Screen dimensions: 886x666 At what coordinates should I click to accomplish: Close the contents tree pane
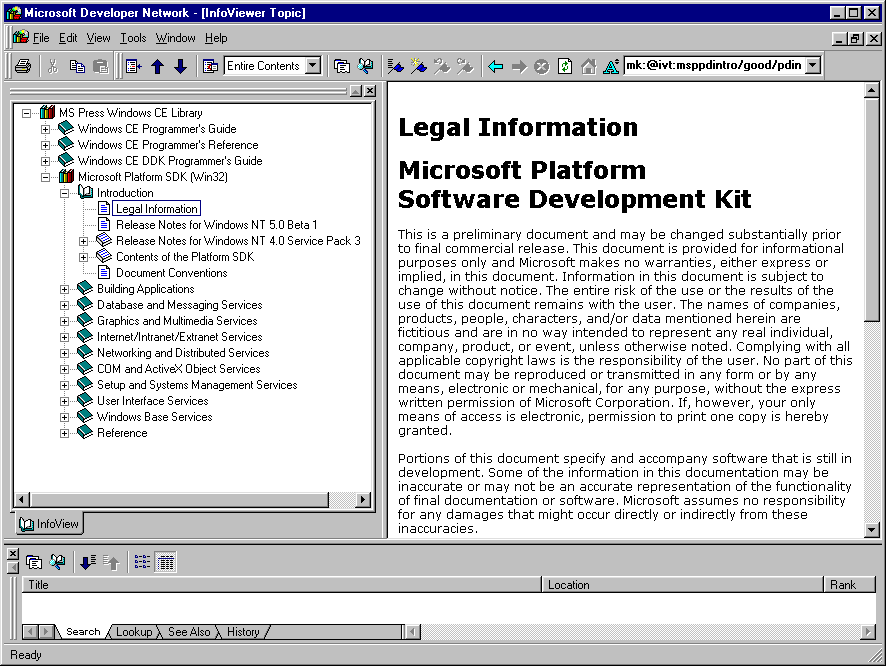(x=370, y=91)
